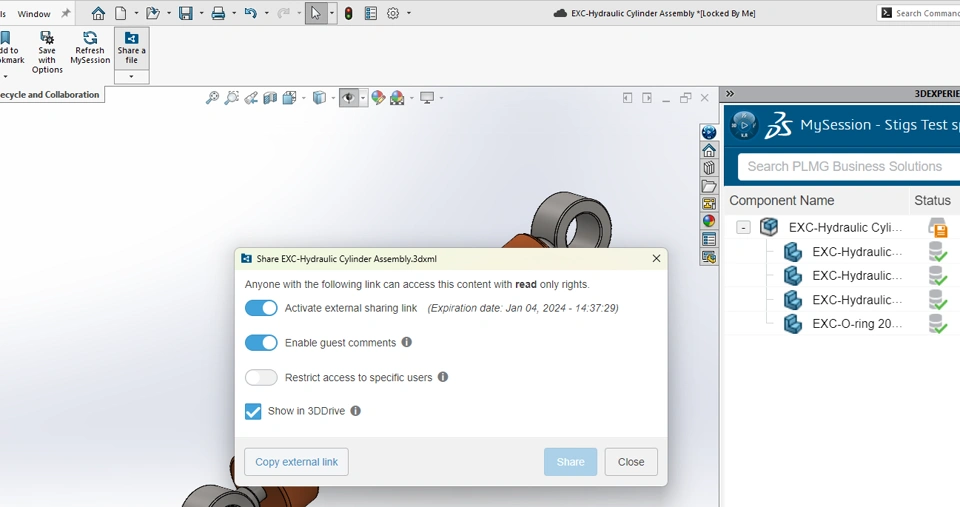Open a file using the Open folder icon
Screen dimensions: 960x507
(152, 13)
